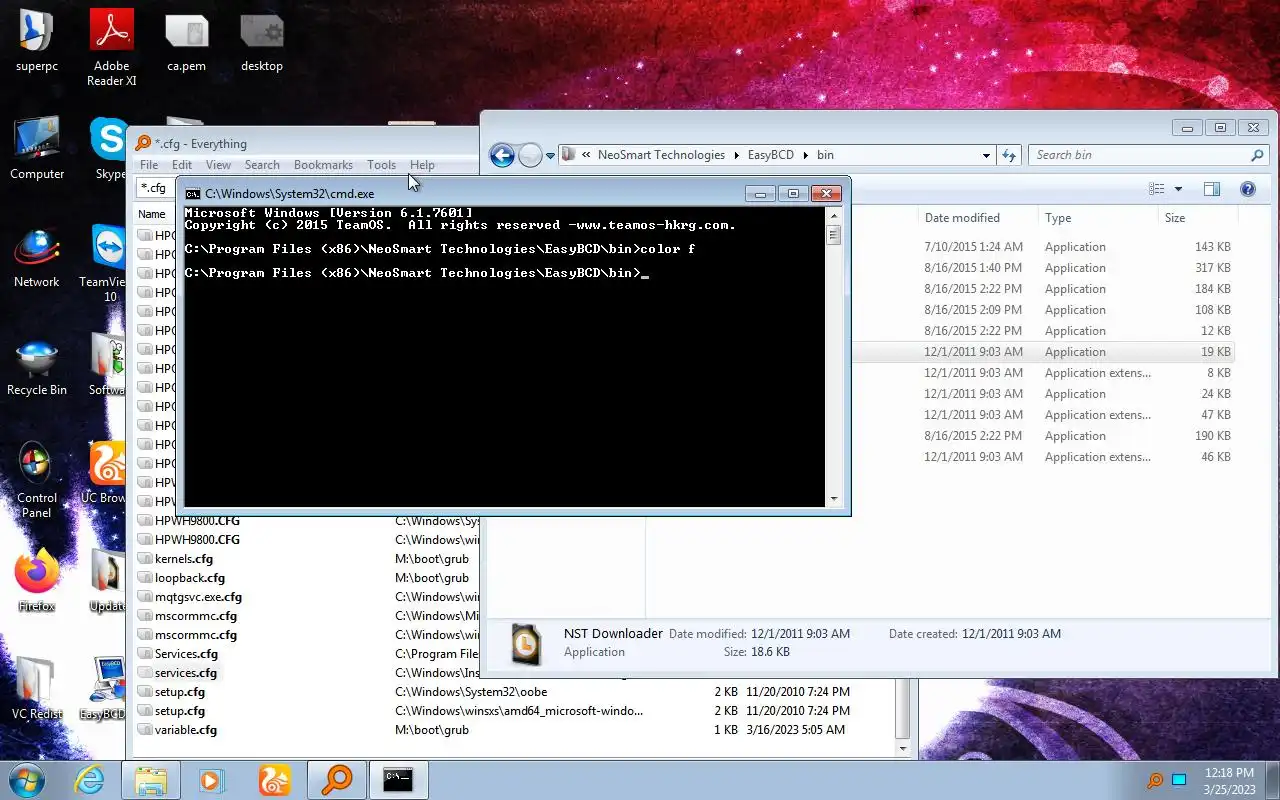The height and width of the screenshot is (800, 1280).
Task: Click the NST Downloader details pane icon
Action: click(x=526, y=643)
